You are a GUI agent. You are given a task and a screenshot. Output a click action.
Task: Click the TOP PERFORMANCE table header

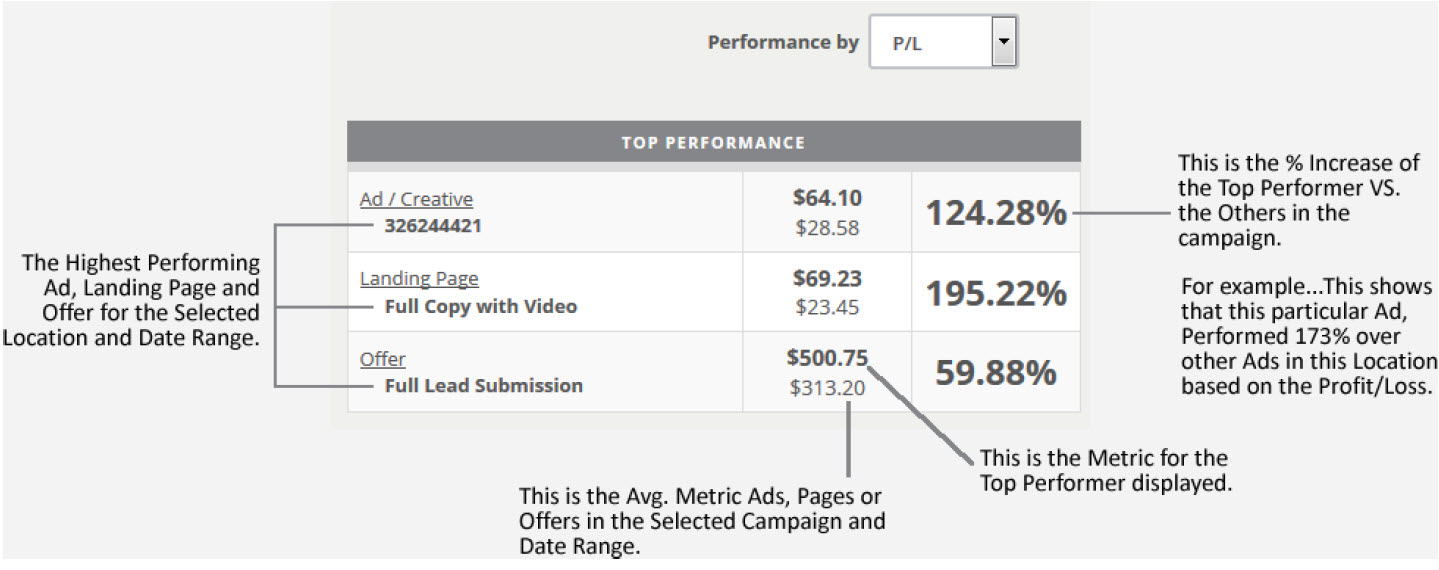[713, 142]
